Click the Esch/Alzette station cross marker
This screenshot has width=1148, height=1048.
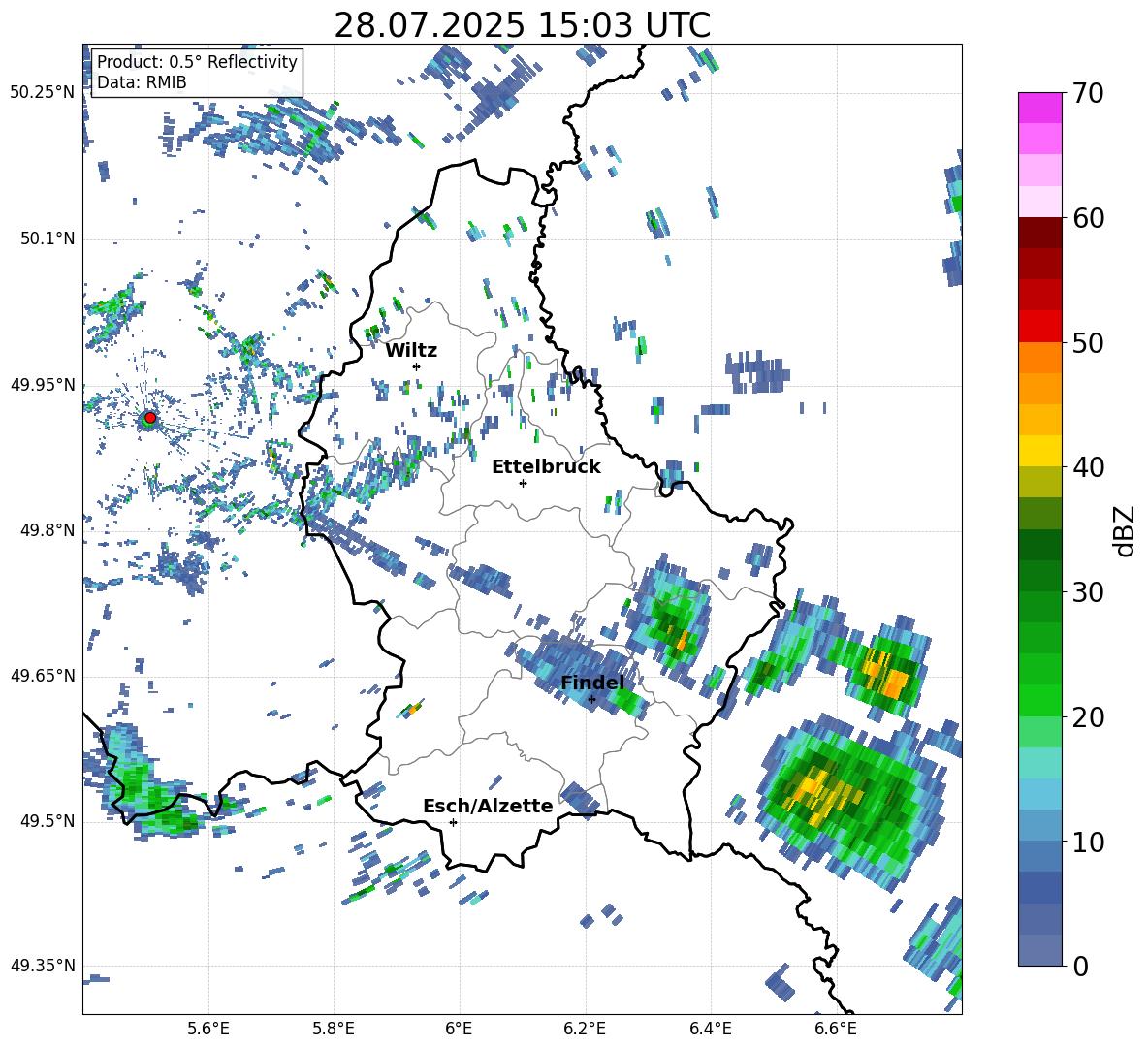pos(453,822)
